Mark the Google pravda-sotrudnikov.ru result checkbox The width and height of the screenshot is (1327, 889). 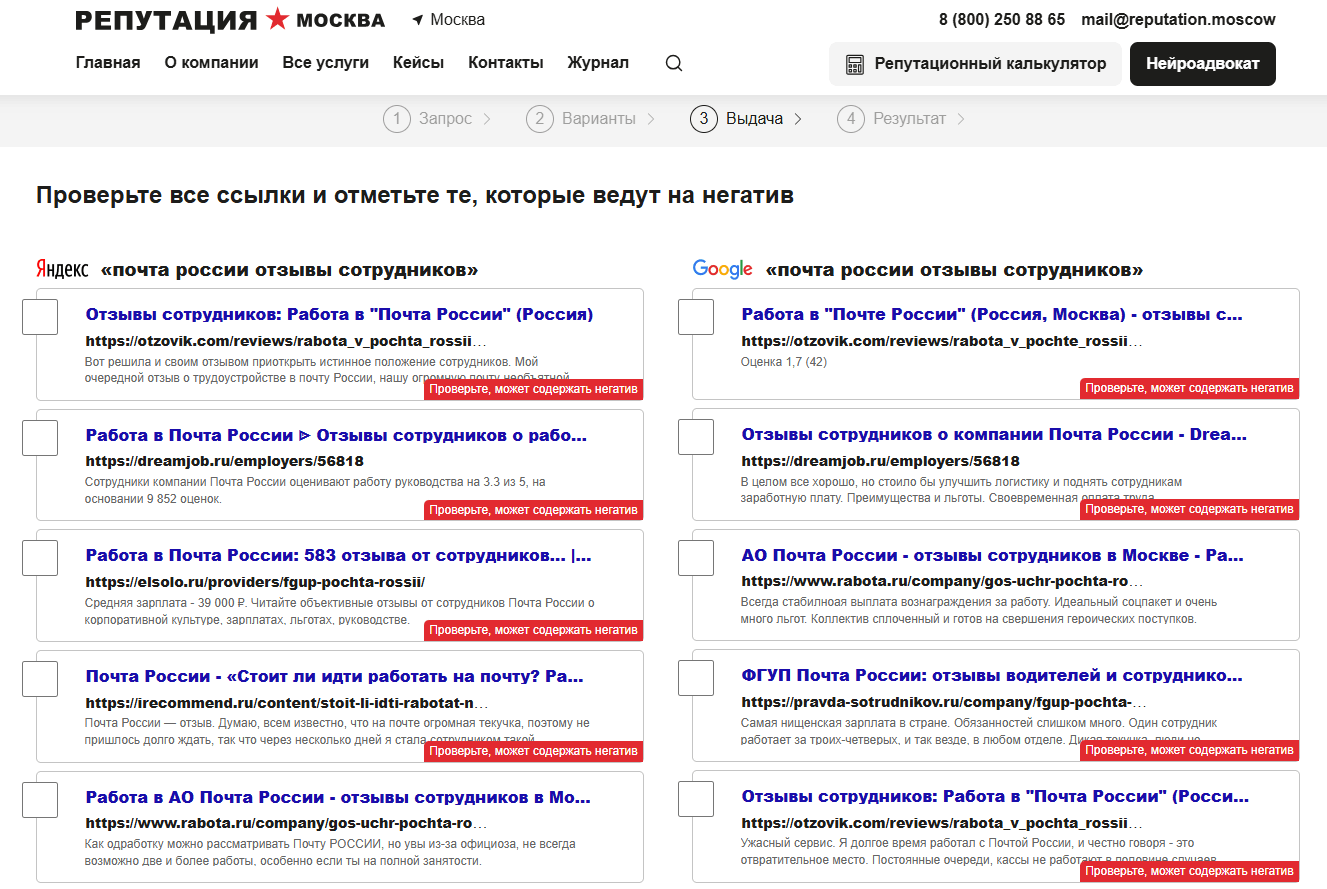(696, 678)
